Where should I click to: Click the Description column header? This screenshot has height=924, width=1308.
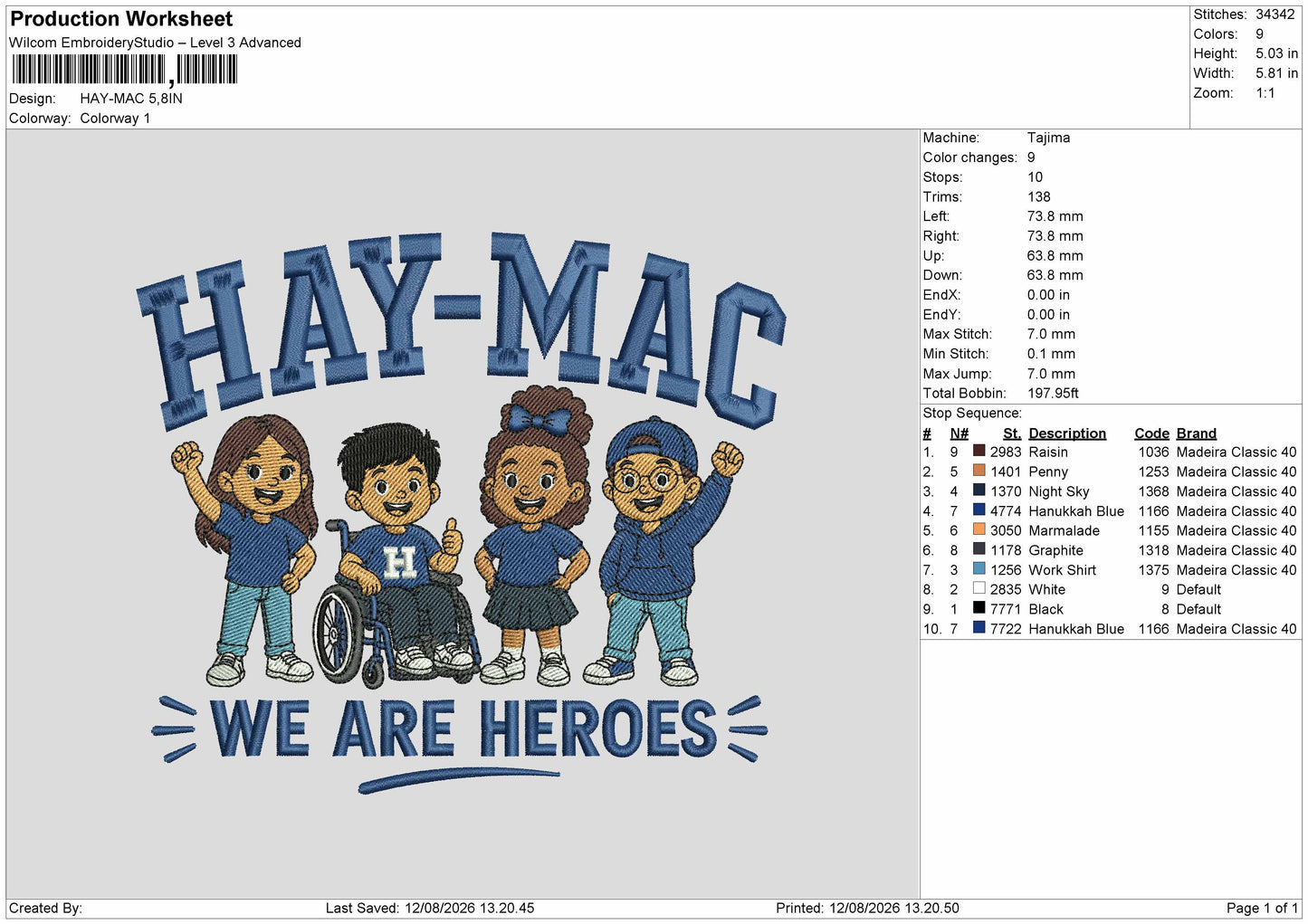1067,433
